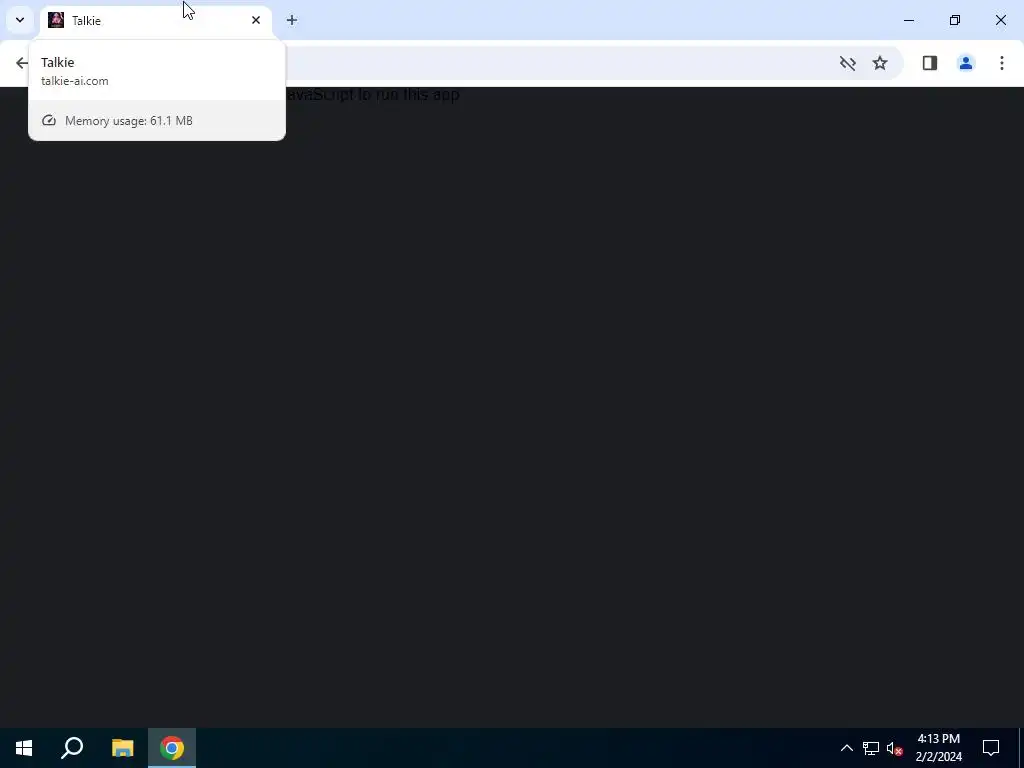Bookmark this page with the star icon
Viewport: 1024px width, 768px height.
[880, 63]
